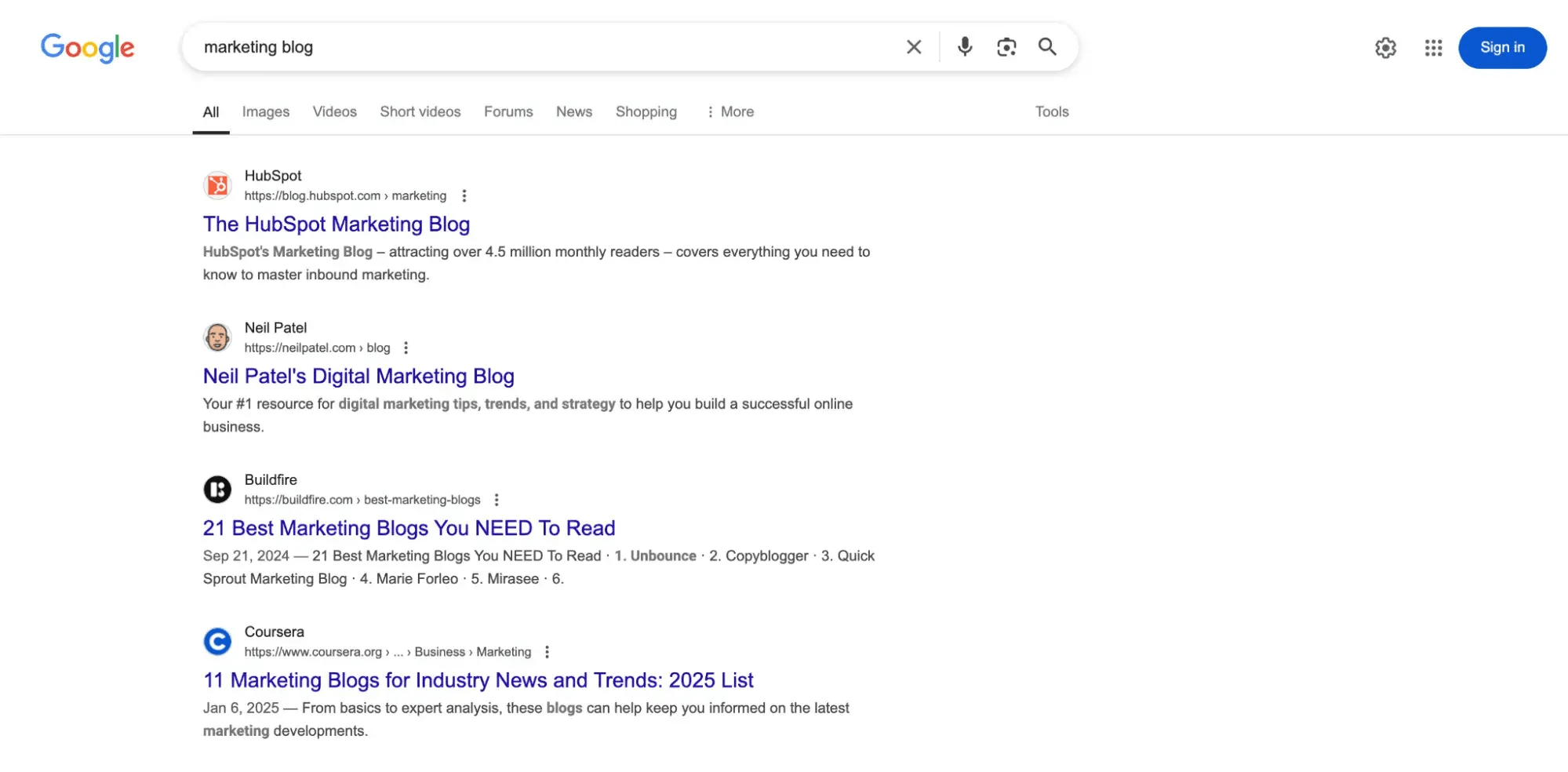1568x772 pixels.
Task: Click the Google logo to return home
Action: [x=86, y=48]
